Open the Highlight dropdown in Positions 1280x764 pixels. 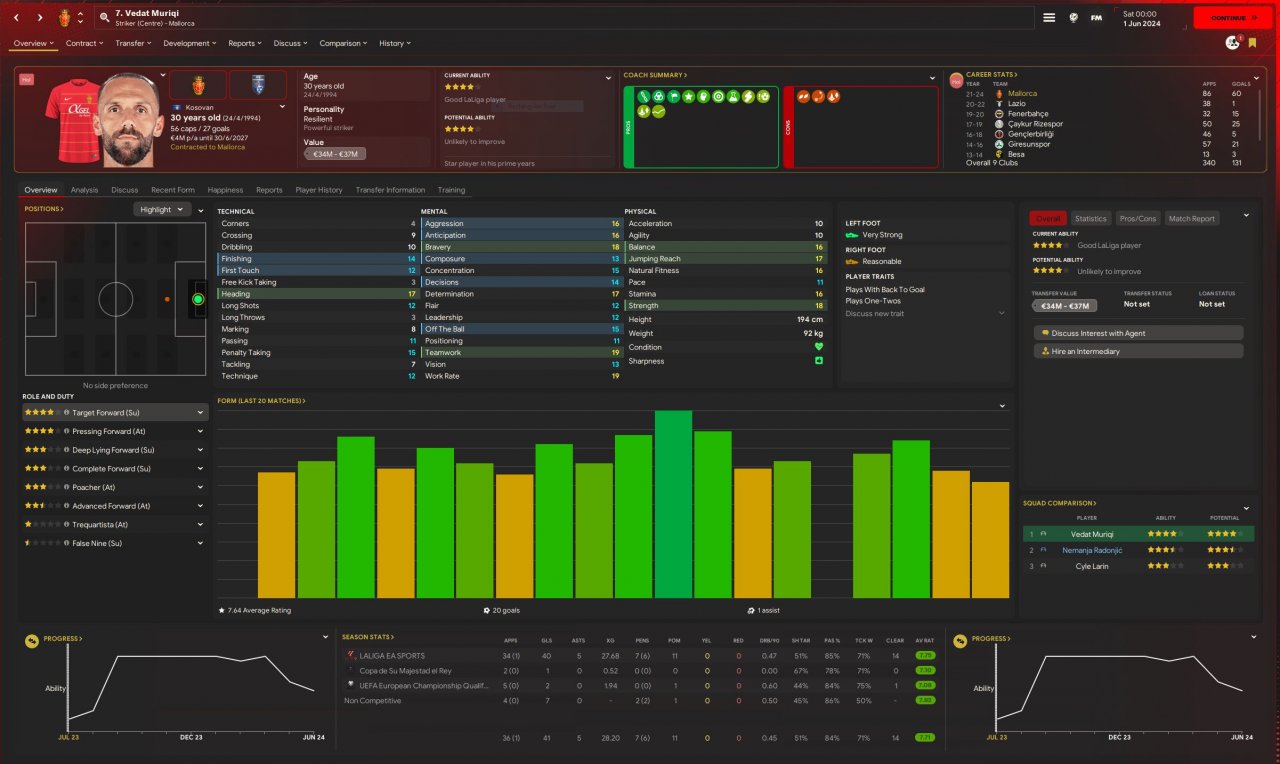coord(162,210)
